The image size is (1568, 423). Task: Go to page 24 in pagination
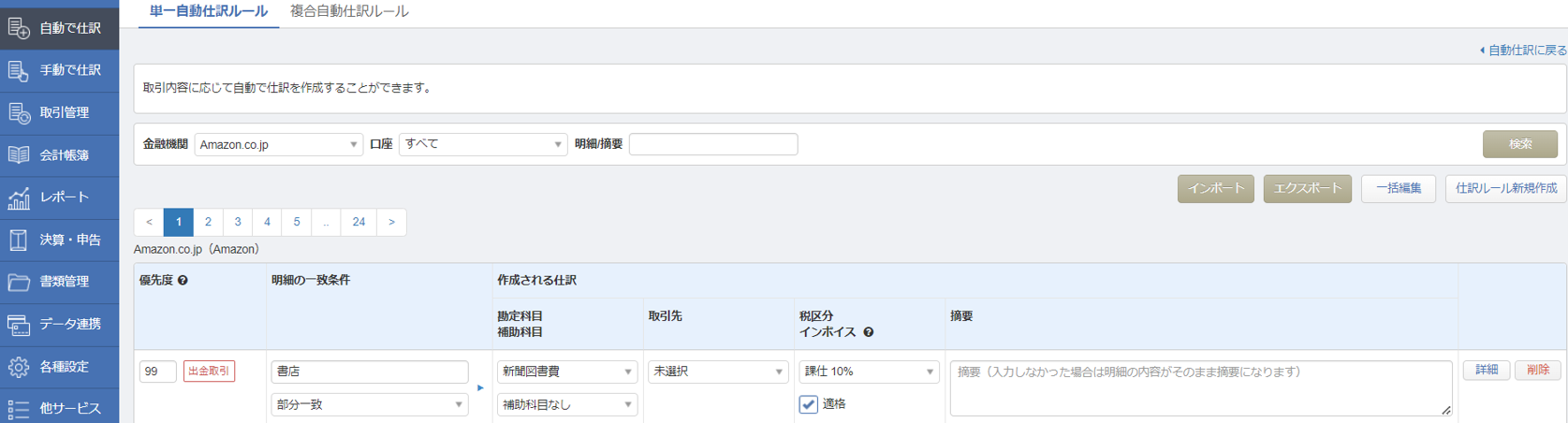point(359,222)
